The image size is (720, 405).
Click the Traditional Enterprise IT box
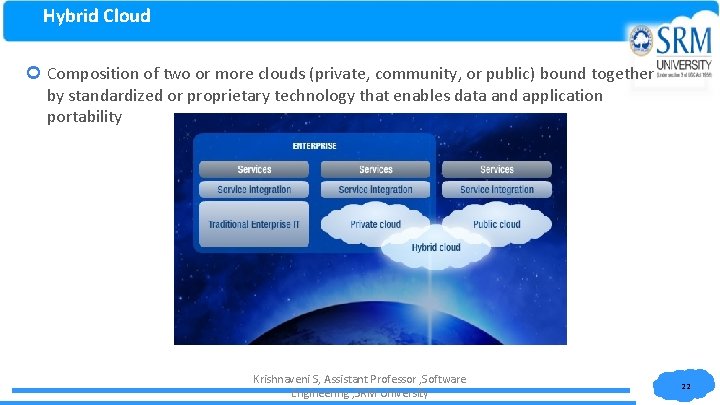point(254,224)
